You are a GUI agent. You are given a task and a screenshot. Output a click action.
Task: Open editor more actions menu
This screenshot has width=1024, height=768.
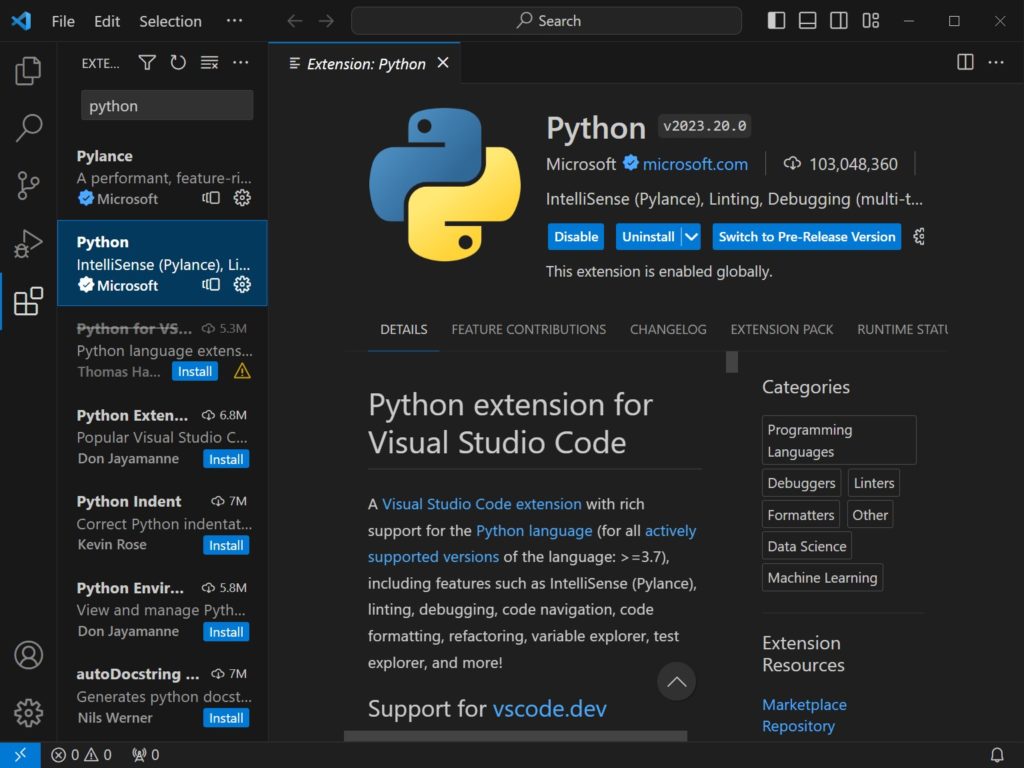pos(996,63)
